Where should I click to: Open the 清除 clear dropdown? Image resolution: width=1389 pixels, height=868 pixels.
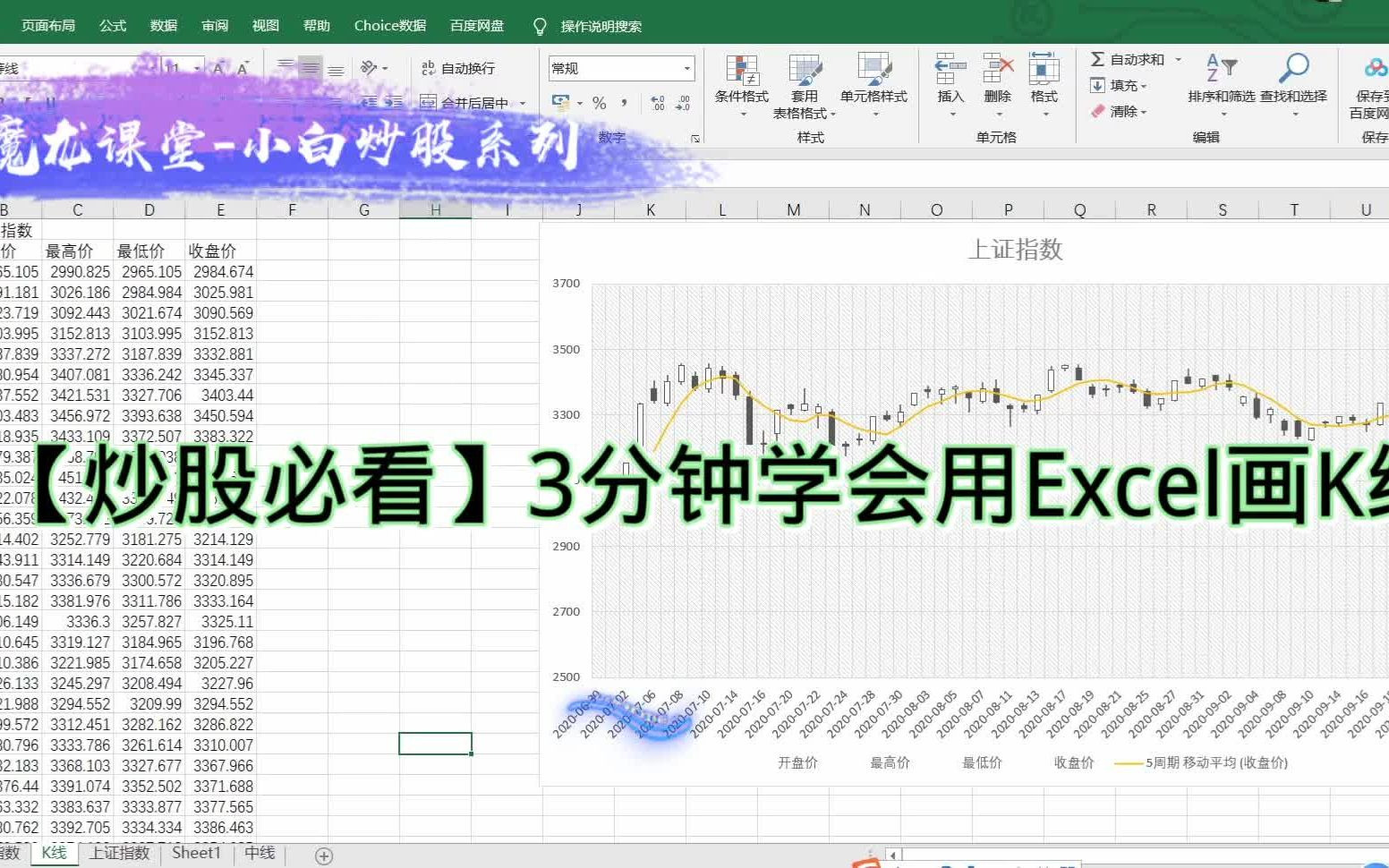[x=1119, y=111]
